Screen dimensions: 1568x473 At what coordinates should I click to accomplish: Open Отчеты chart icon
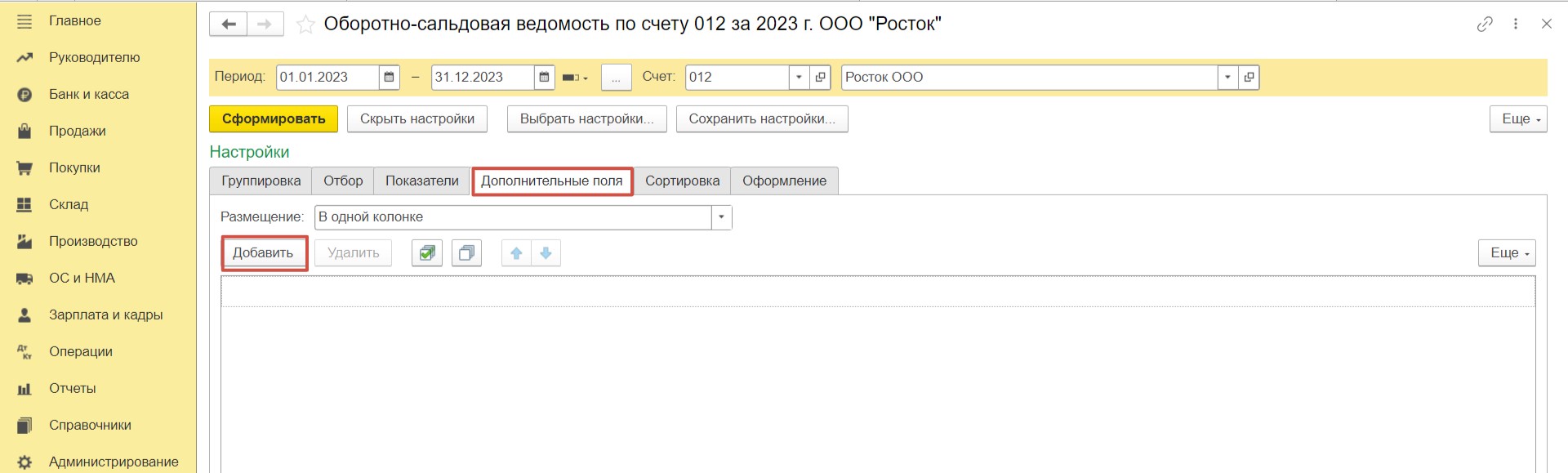coord(24,389)
